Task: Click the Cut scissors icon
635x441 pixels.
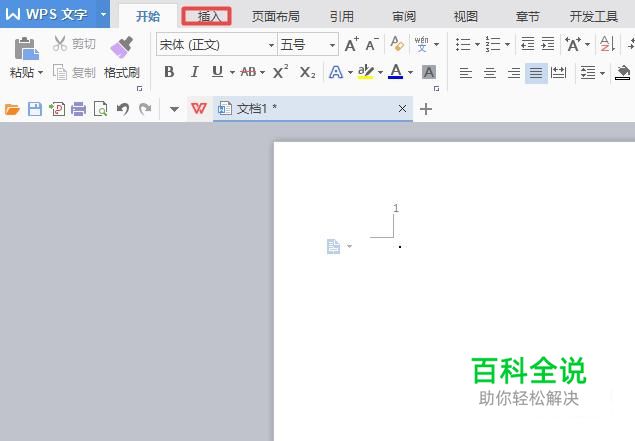Action: click(60, 43)
